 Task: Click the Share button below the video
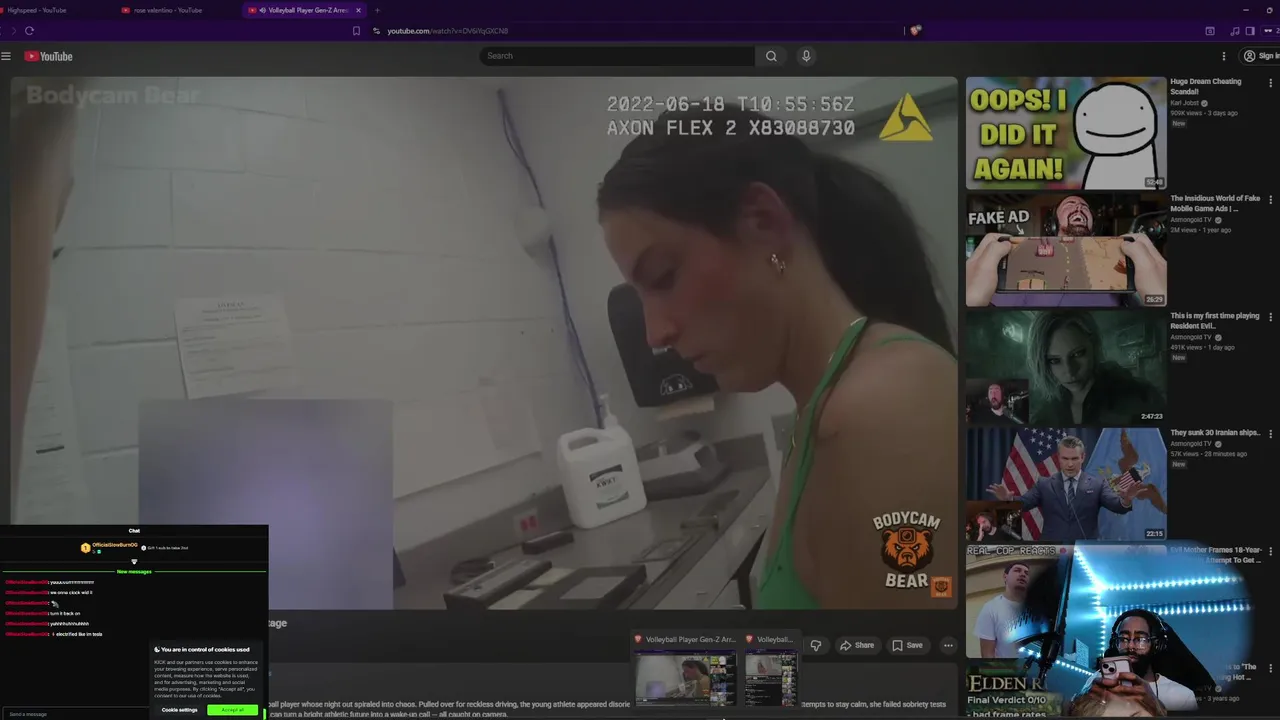[857, 645]
